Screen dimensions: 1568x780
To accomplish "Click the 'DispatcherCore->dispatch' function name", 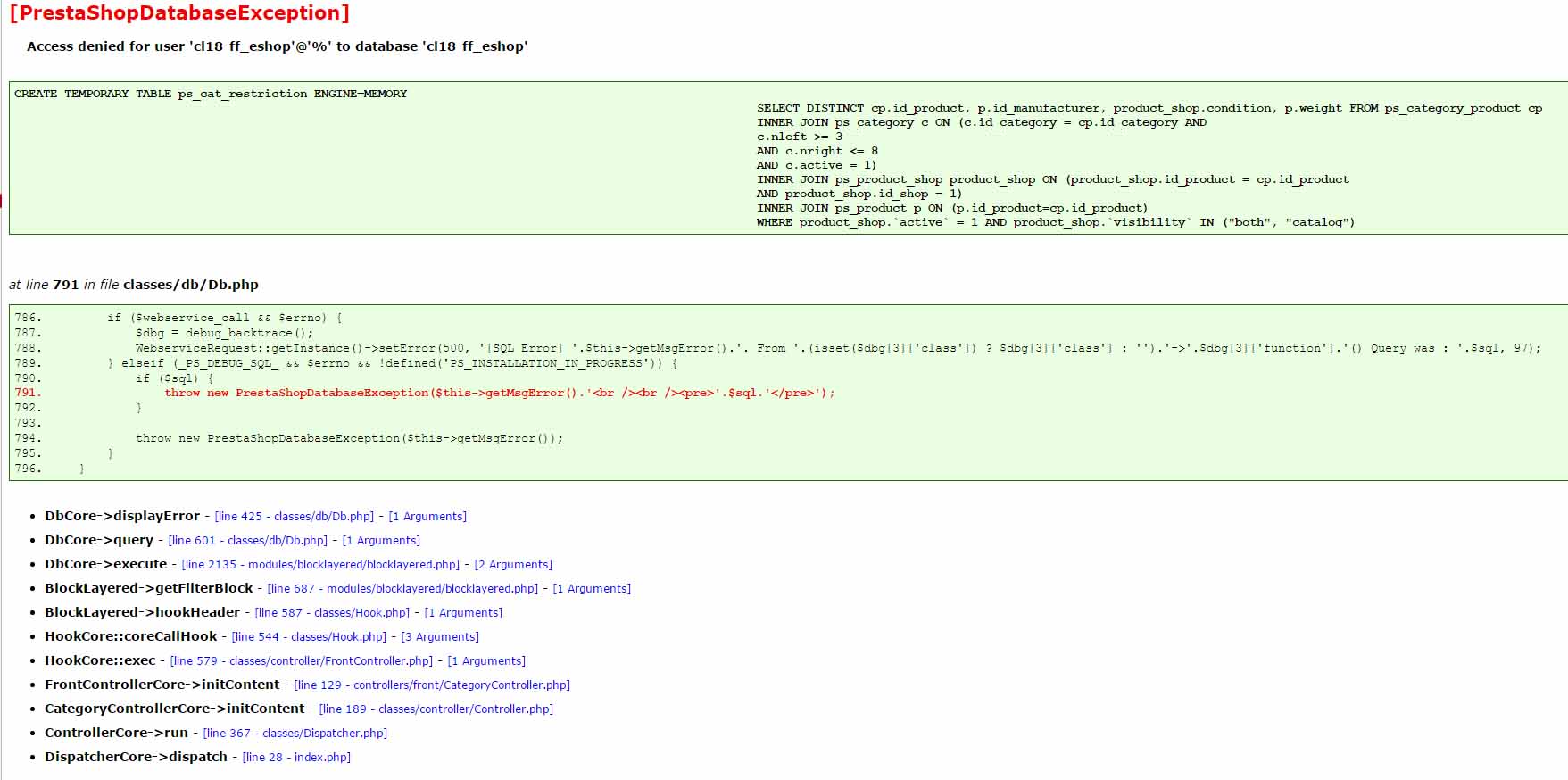I will pos(137,757).
